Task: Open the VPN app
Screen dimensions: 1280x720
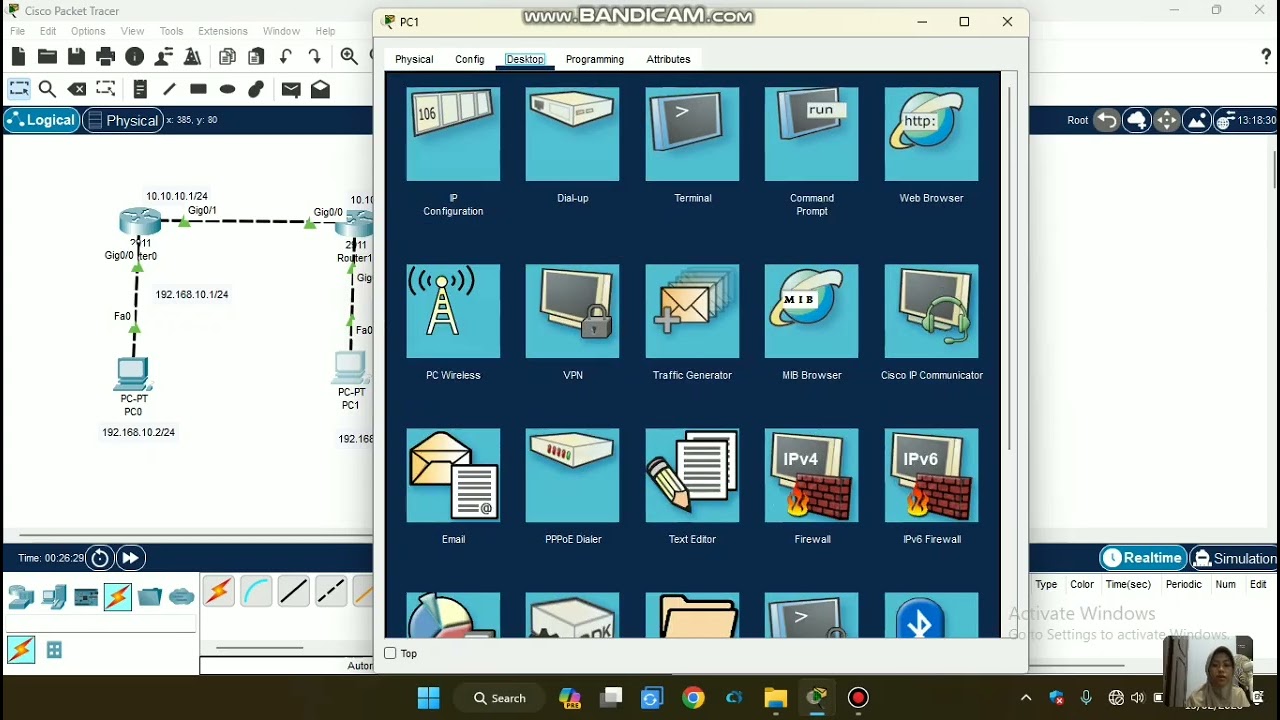Action: [x=572, y=311]
